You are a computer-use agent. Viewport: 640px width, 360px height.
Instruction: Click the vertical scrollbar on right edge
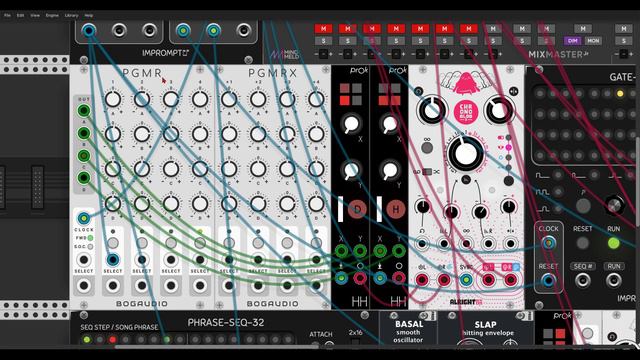[638, 182]
